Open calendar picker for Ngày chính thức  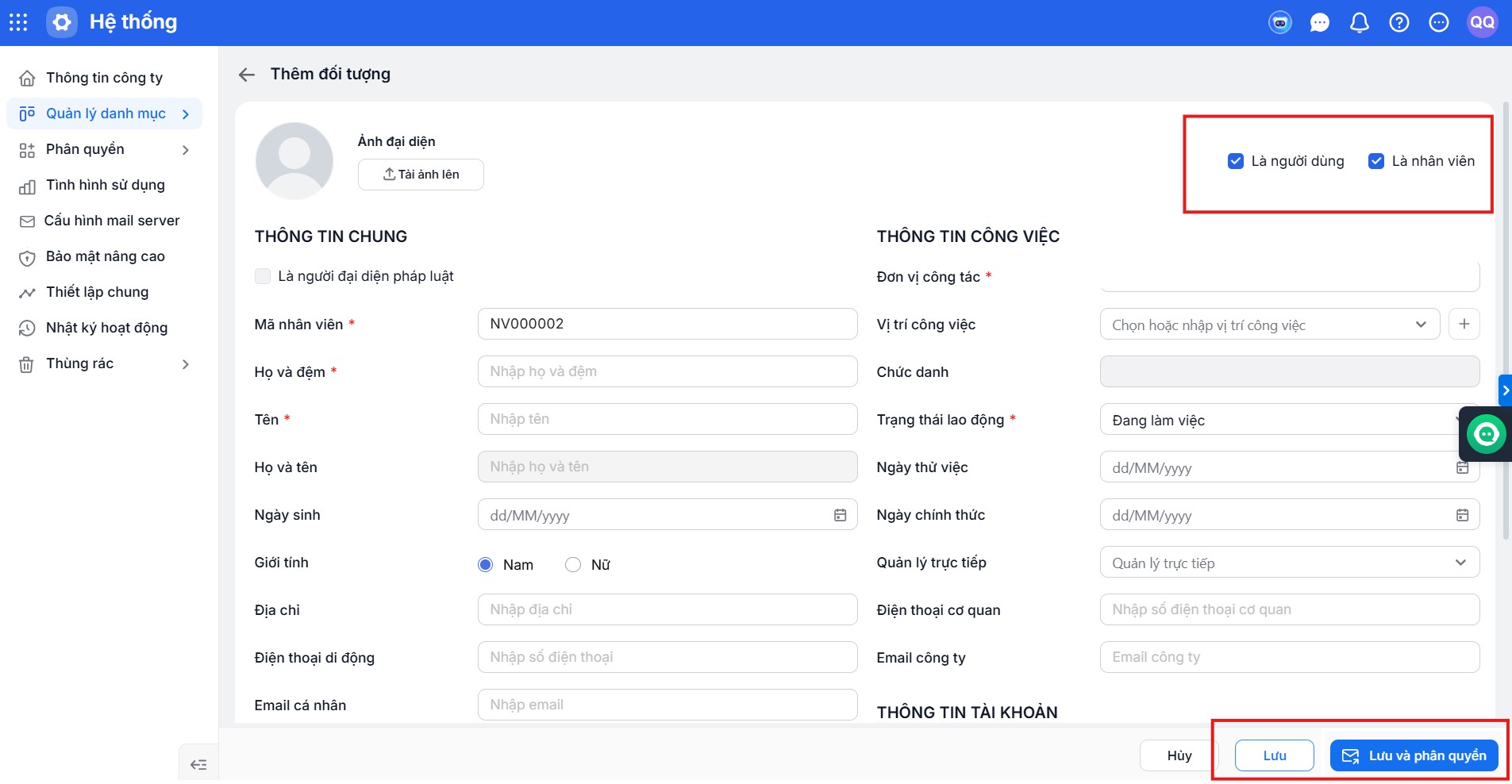pyautogui.click(x=1462, y=515)
